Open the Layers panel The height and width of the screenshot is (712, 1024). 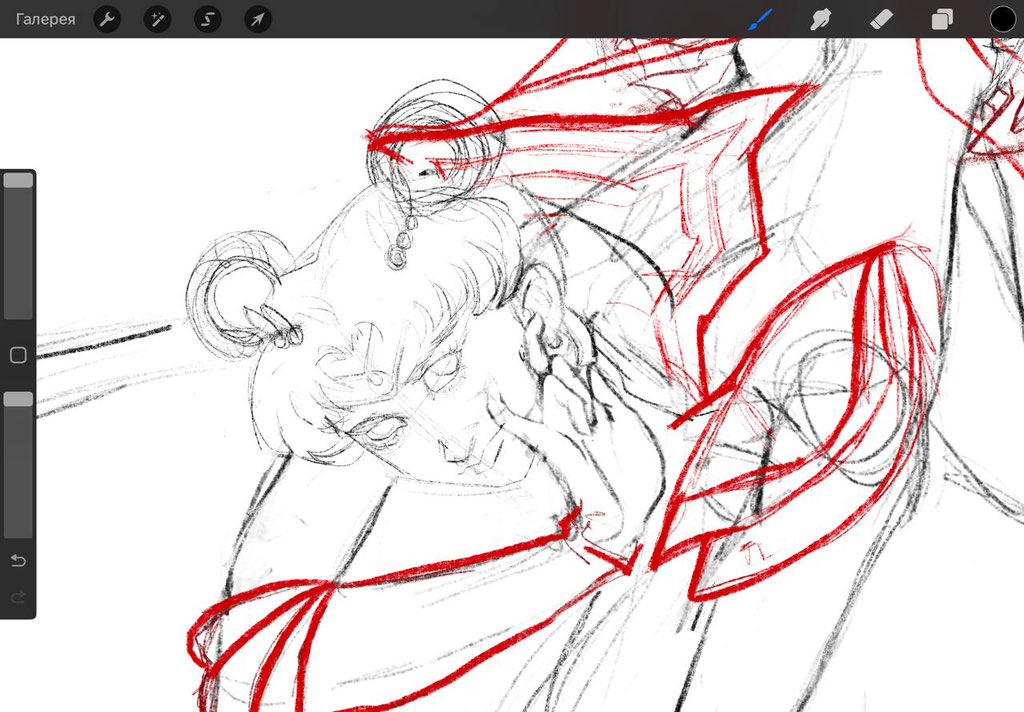pyautogui.click(x=942, y=20)
